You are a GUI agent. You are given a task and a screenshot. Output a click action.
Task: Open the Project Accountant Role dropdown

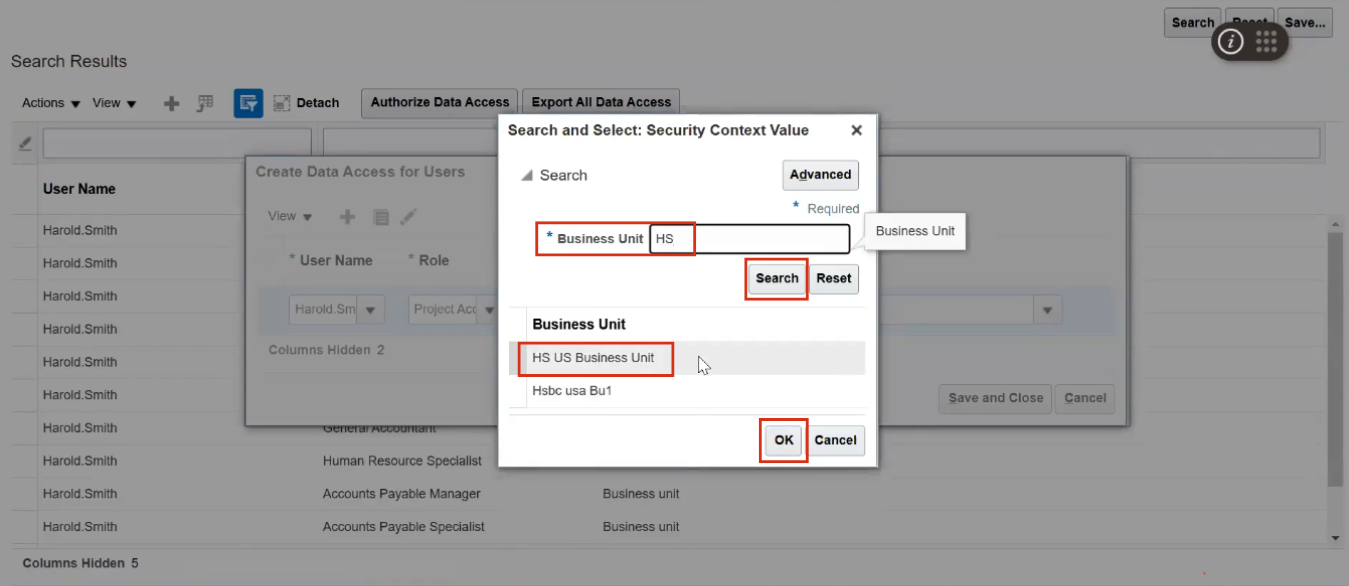pyautogui.click(x=489, y=309)
